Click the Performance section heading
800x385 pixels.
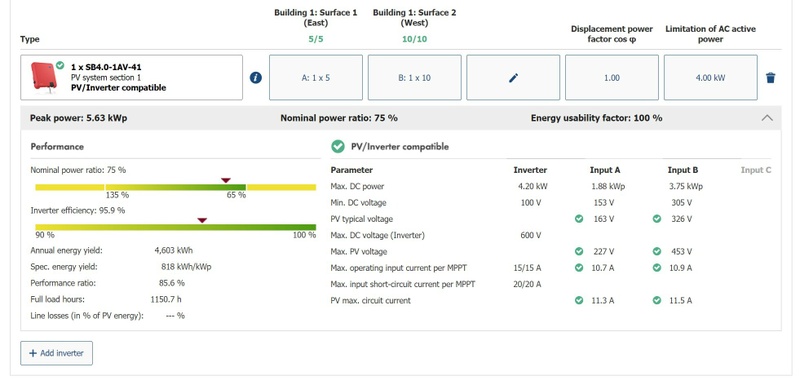(57, 146)
